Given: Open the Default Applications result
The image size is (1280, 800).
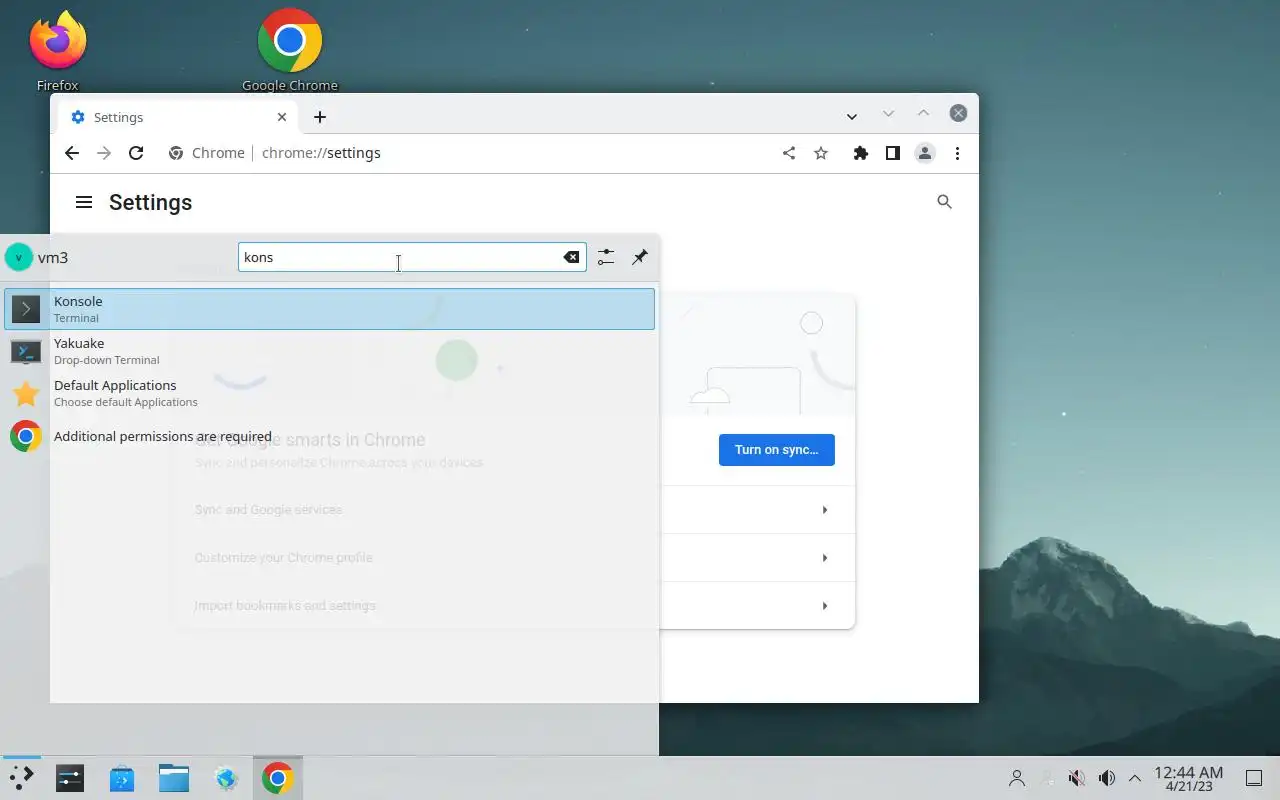Looking at the screenshot, I should [329, 393].
